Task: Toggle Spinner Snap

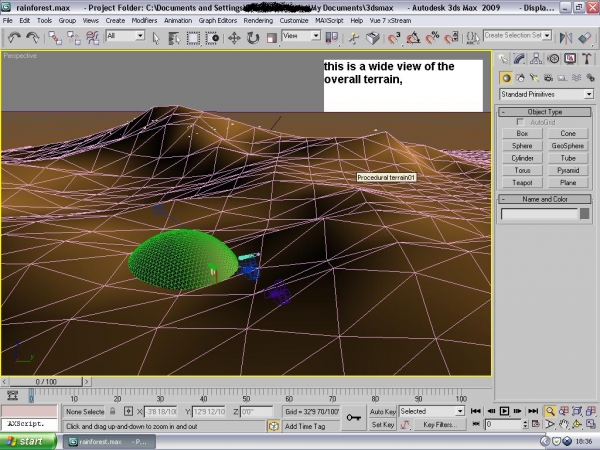Action: point(451,38)
